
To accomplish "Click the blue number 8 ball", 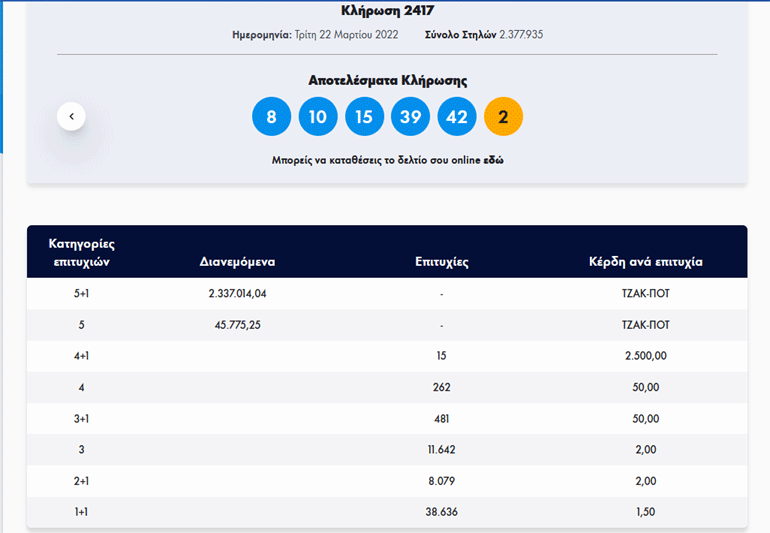I will point(271,117).
